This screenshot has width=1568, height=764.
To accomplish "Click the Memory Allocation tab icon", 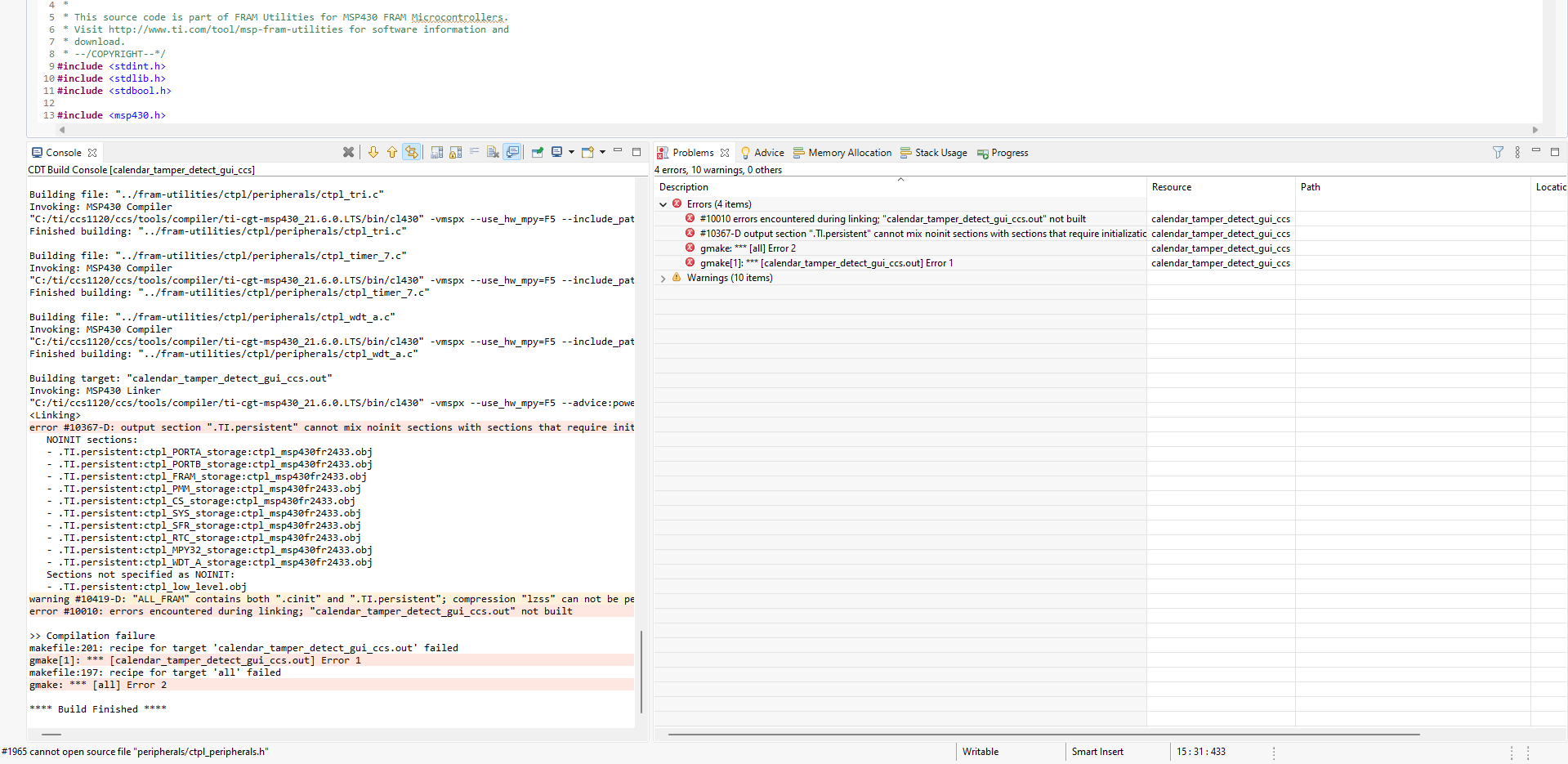I will point(799,153).
